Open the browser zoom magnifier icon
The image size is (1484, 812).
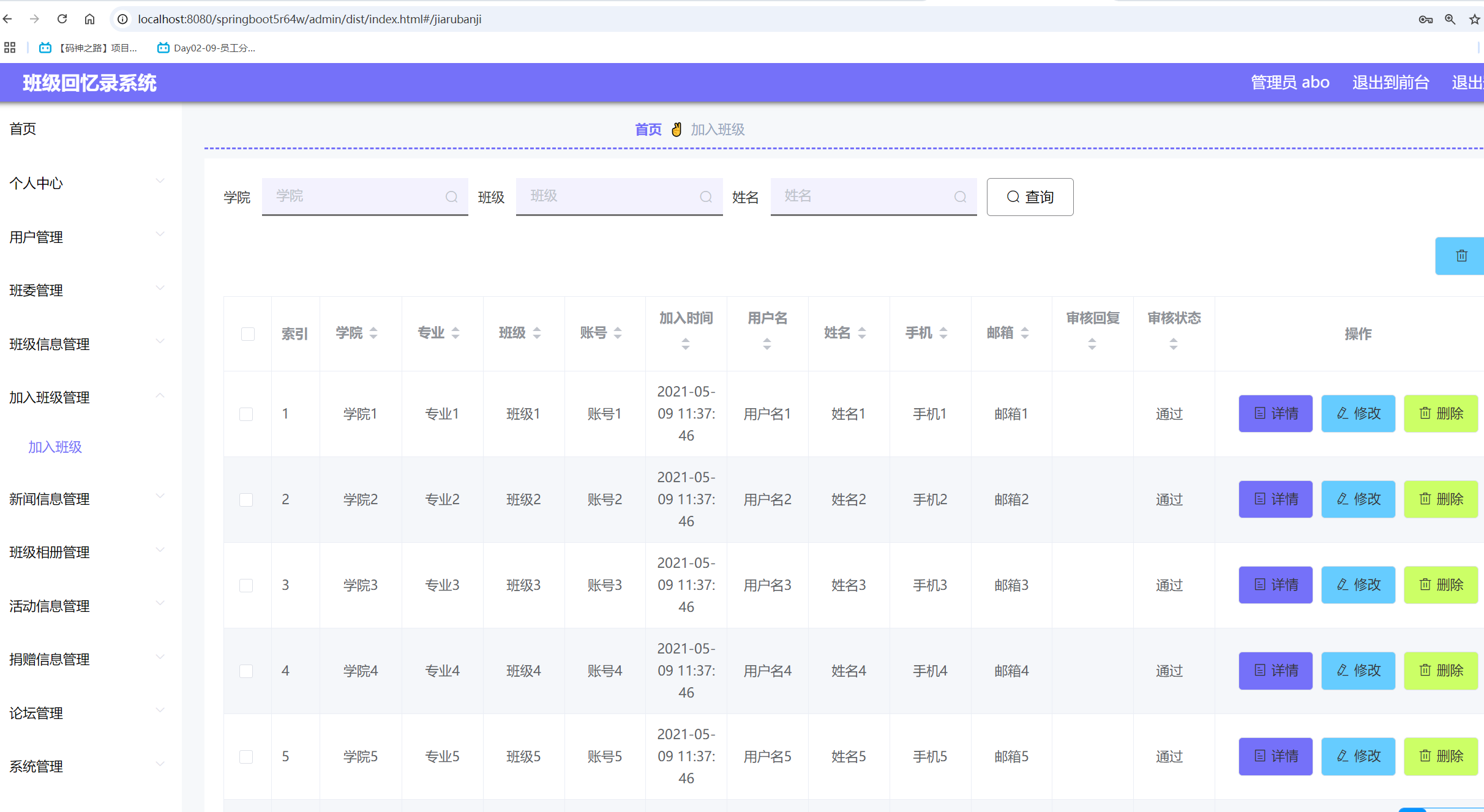point(1450,19)
